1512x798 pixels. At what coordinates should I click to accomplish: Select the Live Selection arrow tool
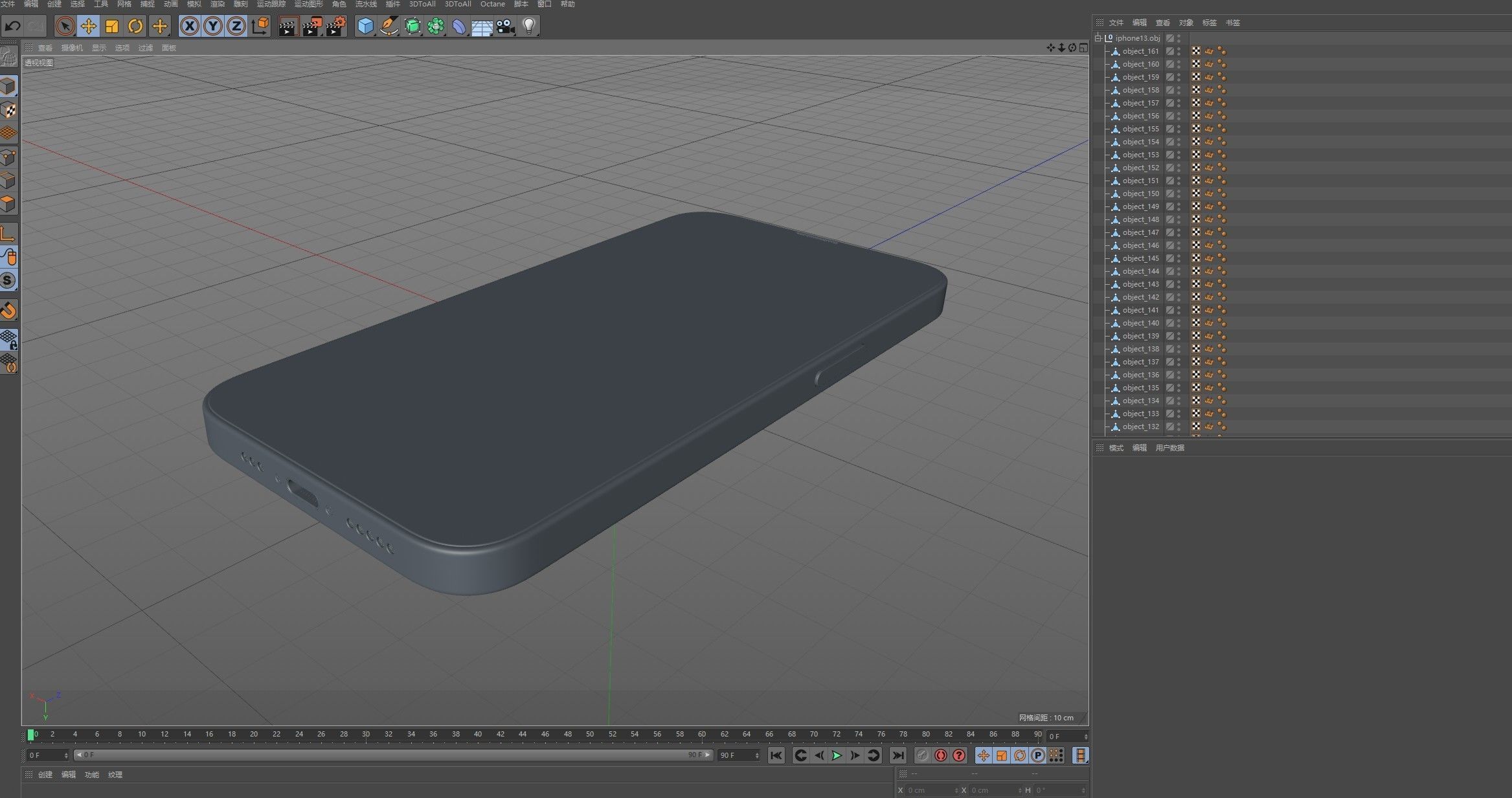pyautogui.click(x=64, y=27)
